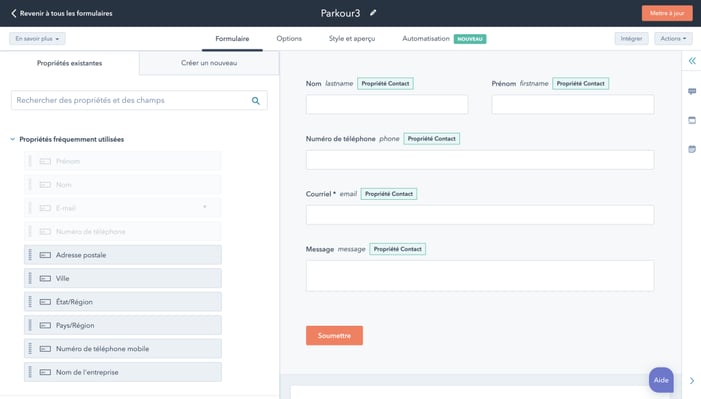Click Propriété Contact badge beside Nom
This screenshot has height=399, width=701.
(385, 84)
